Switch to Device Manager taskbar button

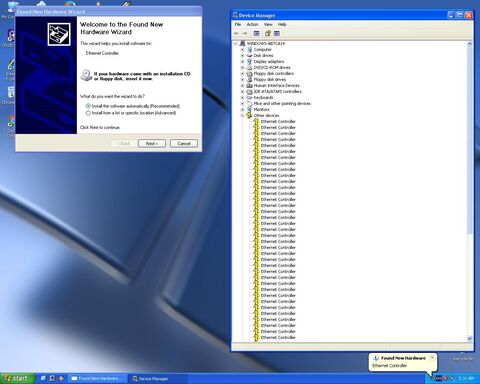point(158,378)
